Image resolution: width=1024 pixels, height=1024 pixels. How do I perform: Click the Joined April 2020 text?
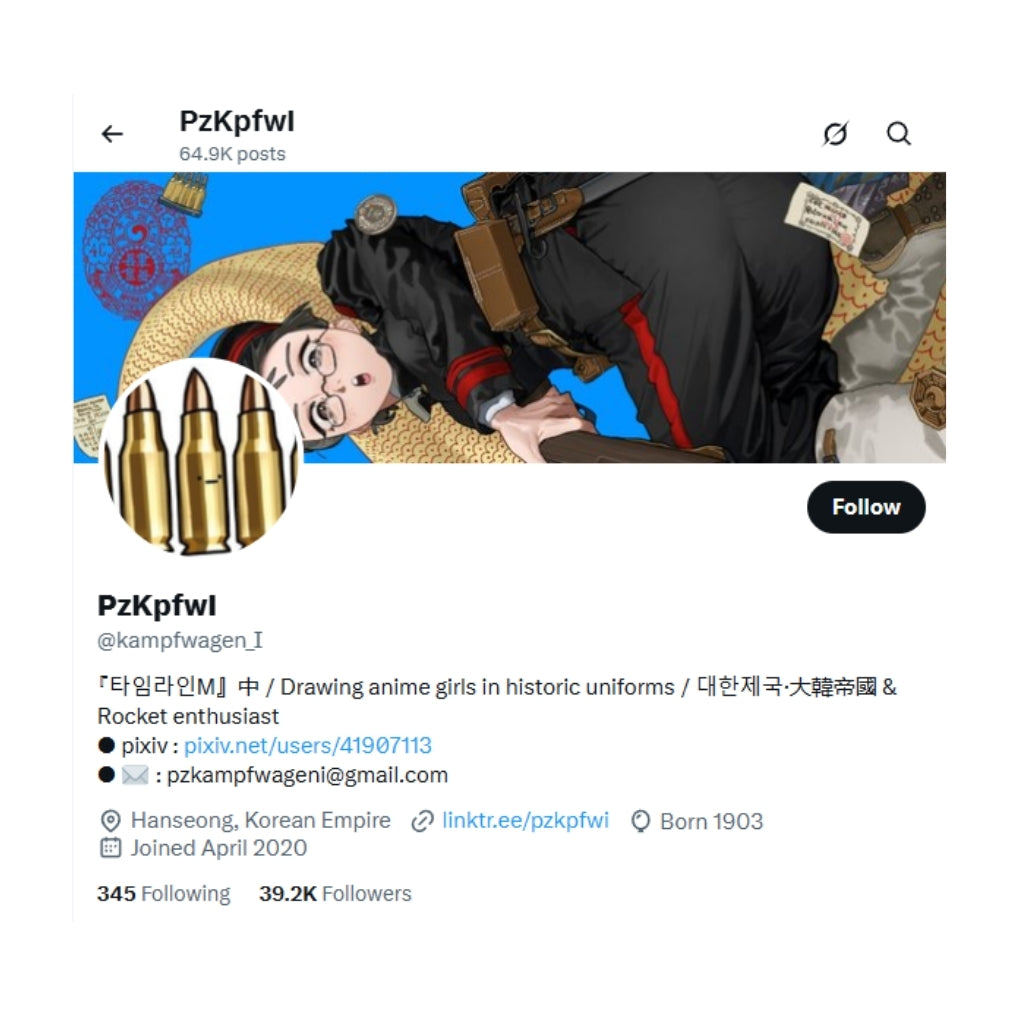click(x=218, y=848)
